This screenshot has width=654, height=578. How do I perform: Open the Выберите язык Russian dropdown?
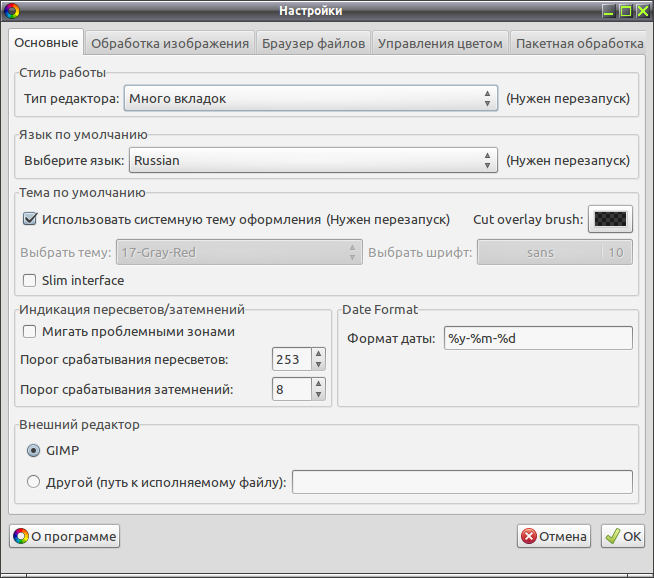313,160
